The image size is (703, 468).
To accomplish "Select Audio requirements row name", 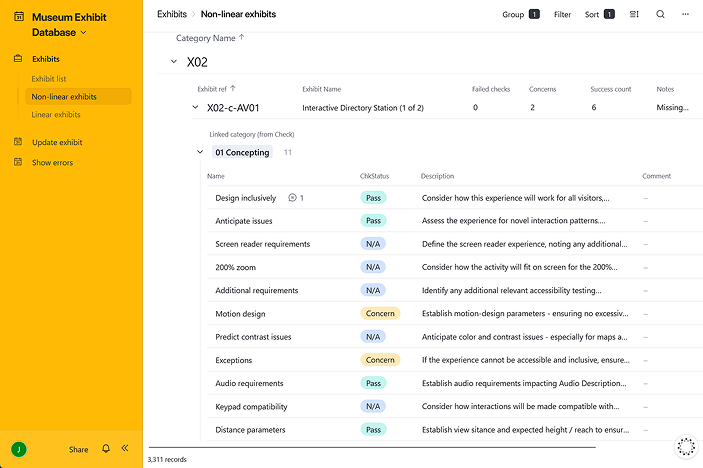I will pyautogui.click(x=249, y=383).
